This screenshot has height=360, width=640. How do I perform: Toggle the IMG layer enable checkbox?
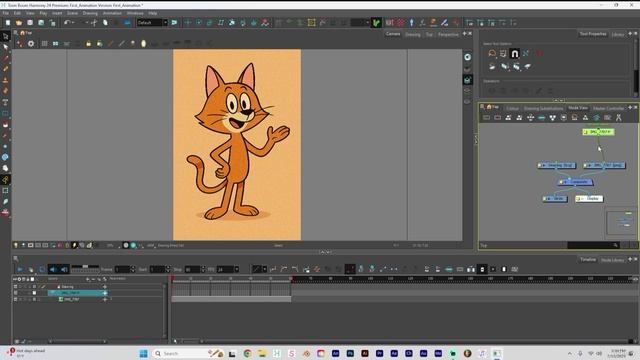pyautogui.click(x=16, y=299)
